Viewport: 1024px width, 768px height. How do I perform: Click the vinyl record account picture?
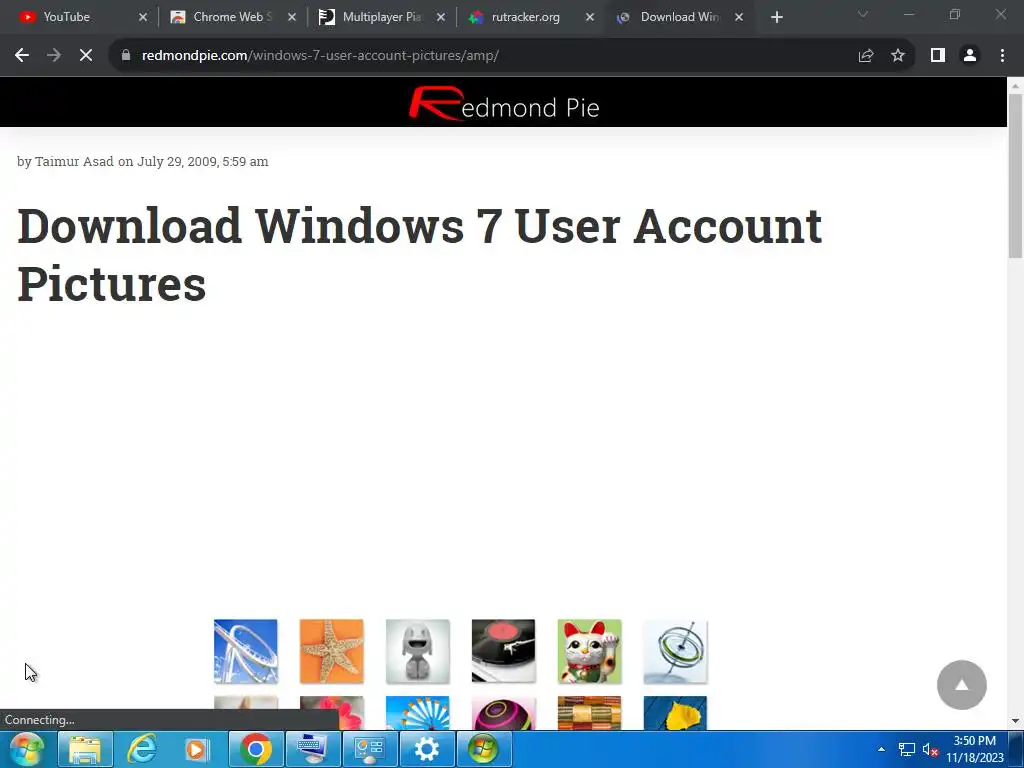pyautogui.click(x=504, y=651)
